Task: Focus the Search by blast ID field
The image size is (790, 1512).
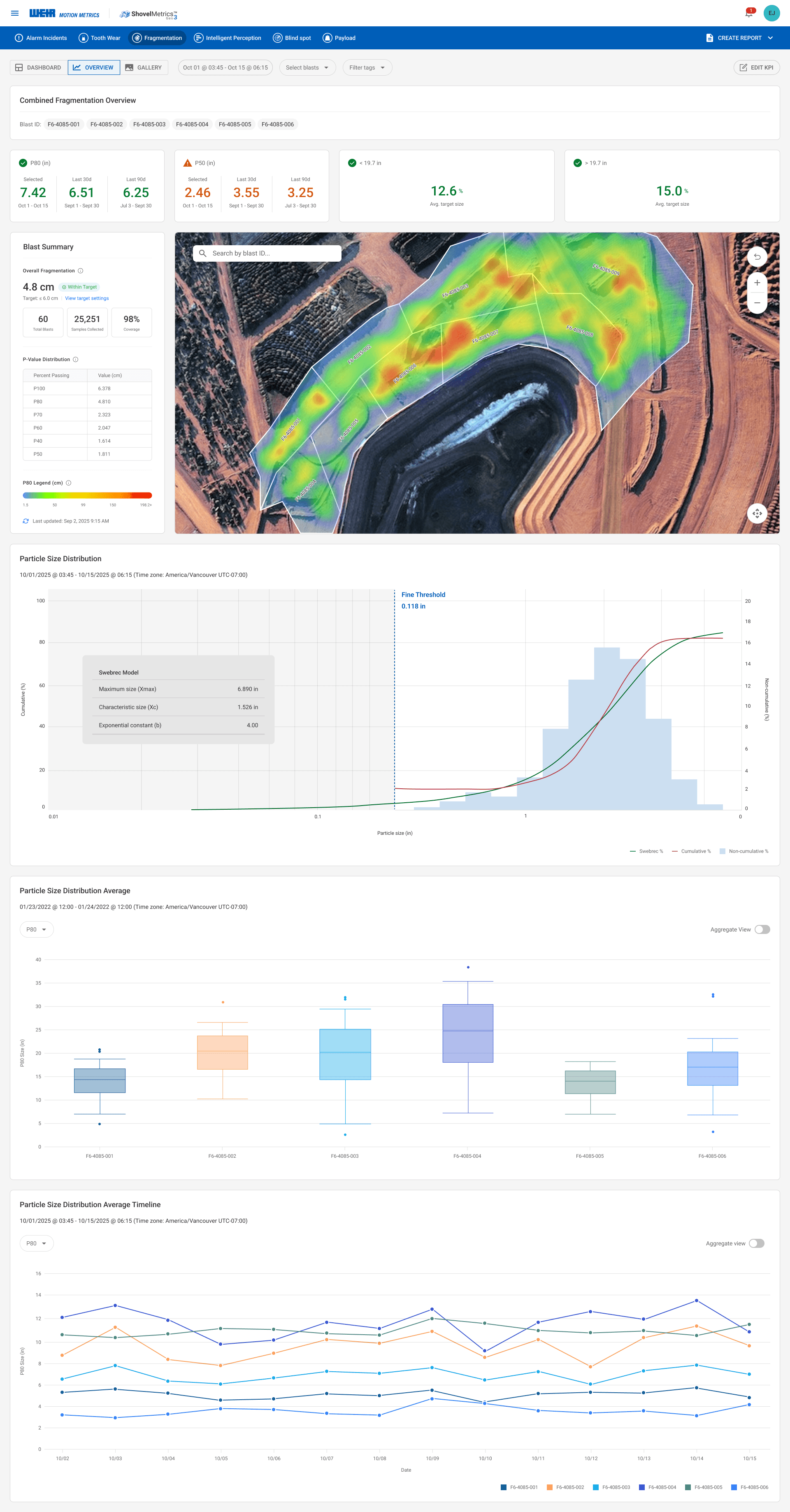Action: tap(267, 253)
